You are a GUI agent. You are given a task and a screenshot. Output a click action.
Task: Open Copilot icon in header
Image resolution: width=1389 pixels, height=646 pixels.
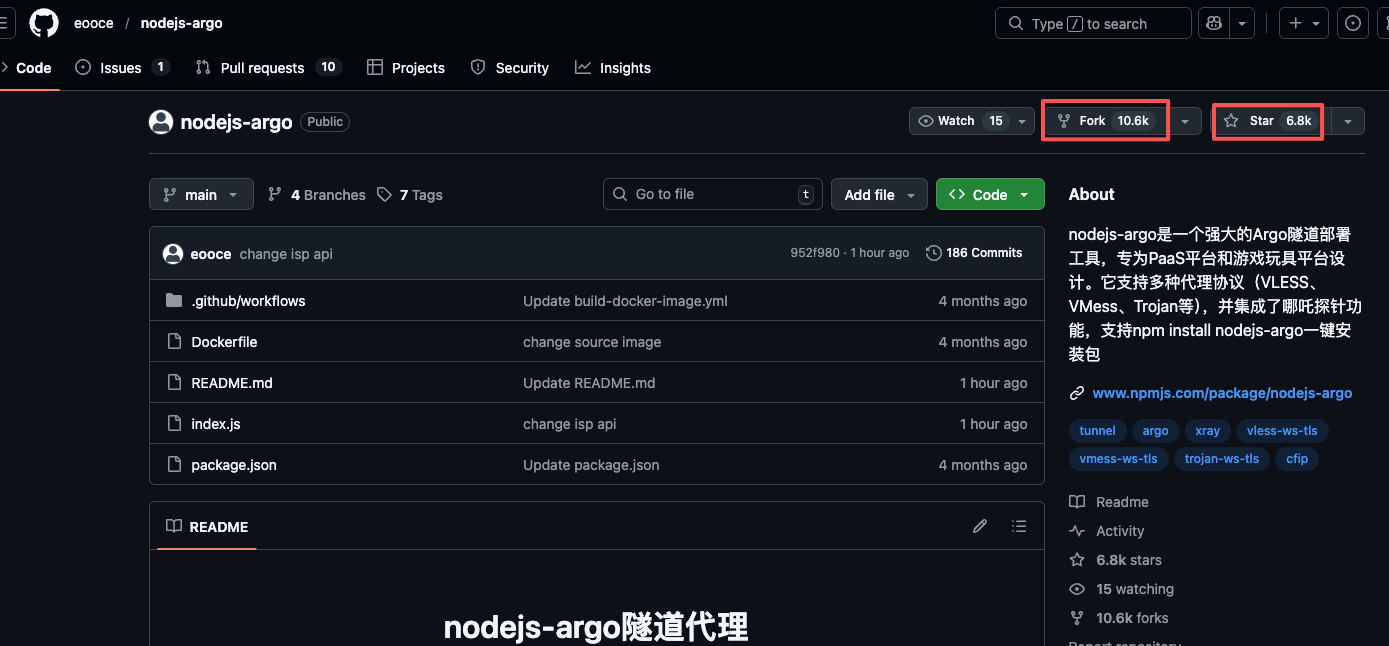(1215, 23)
